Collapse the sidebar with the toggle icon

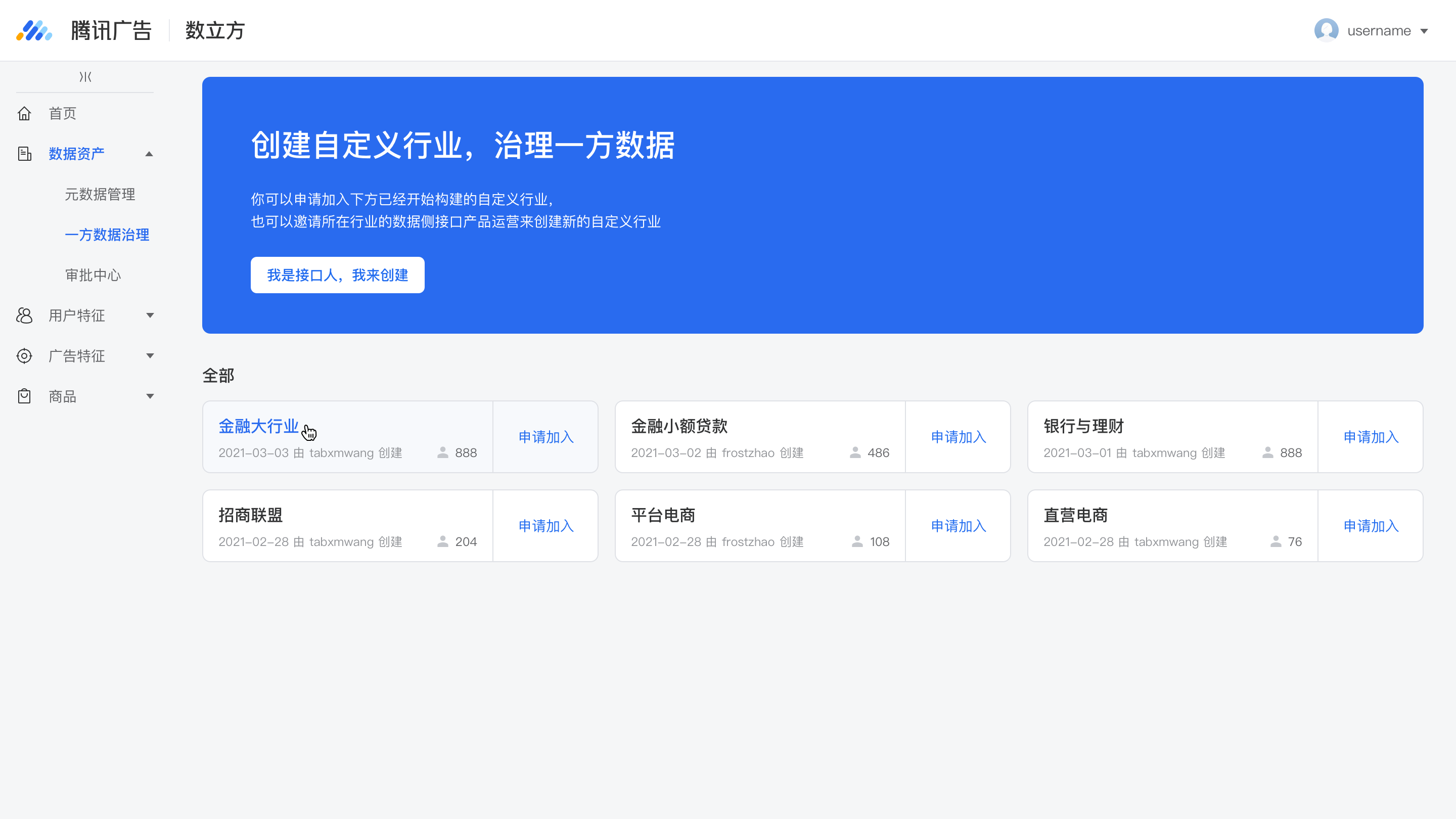tap(85, 76)
